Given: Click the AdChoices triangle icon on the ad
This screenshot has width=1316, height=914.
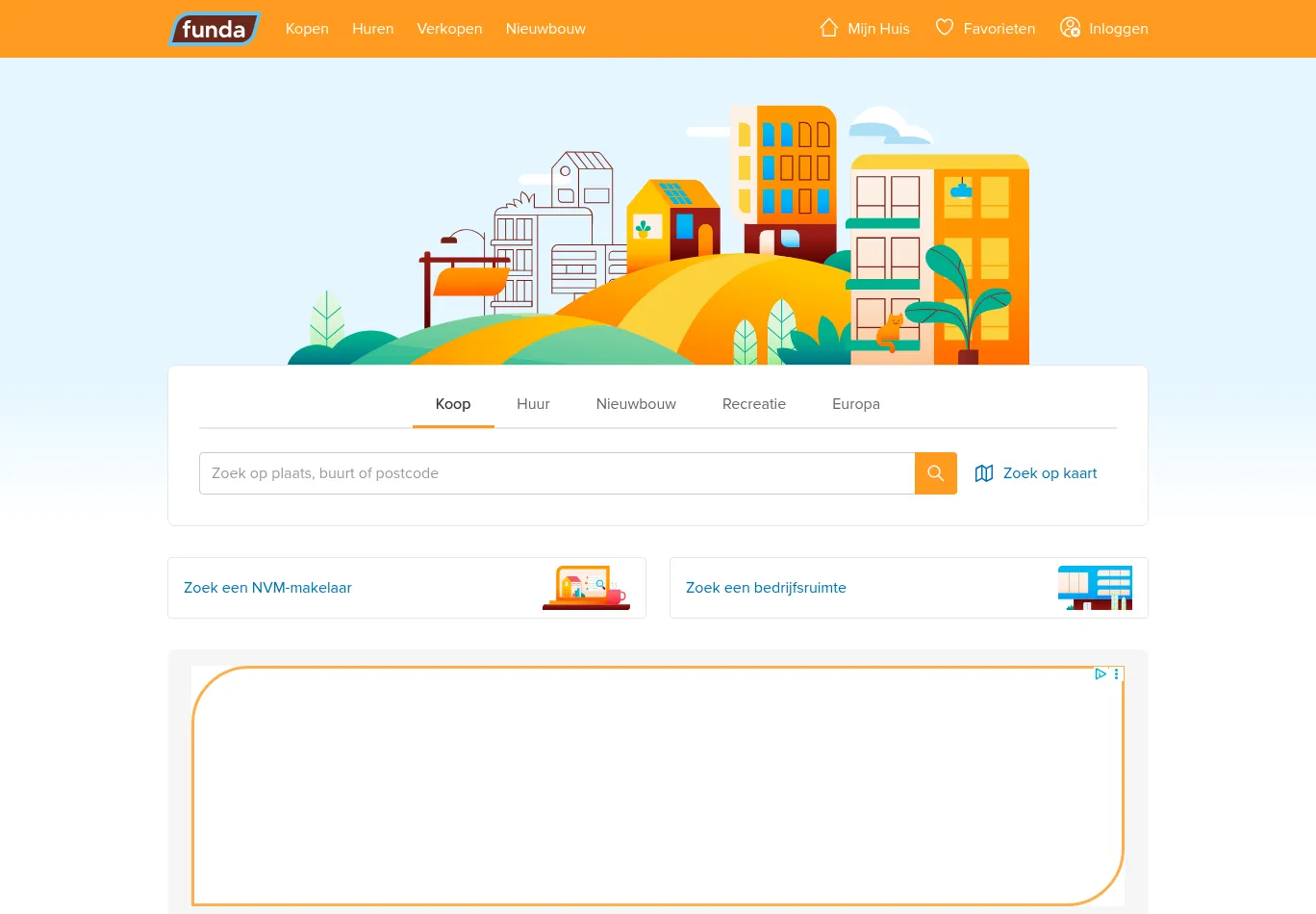Looking at the screenshot, I should 1101,674.
